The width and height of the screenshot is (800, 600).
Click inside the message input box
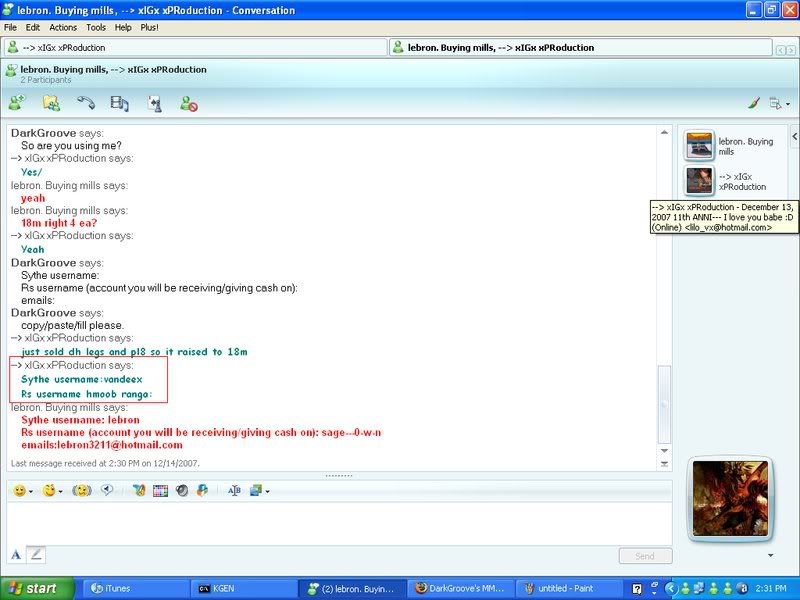339,523
